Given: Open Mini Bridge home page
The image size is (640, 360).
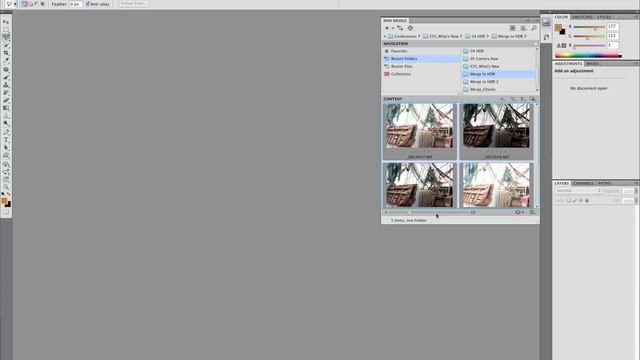Looking at the screenshot, I should tap(410, 28).
